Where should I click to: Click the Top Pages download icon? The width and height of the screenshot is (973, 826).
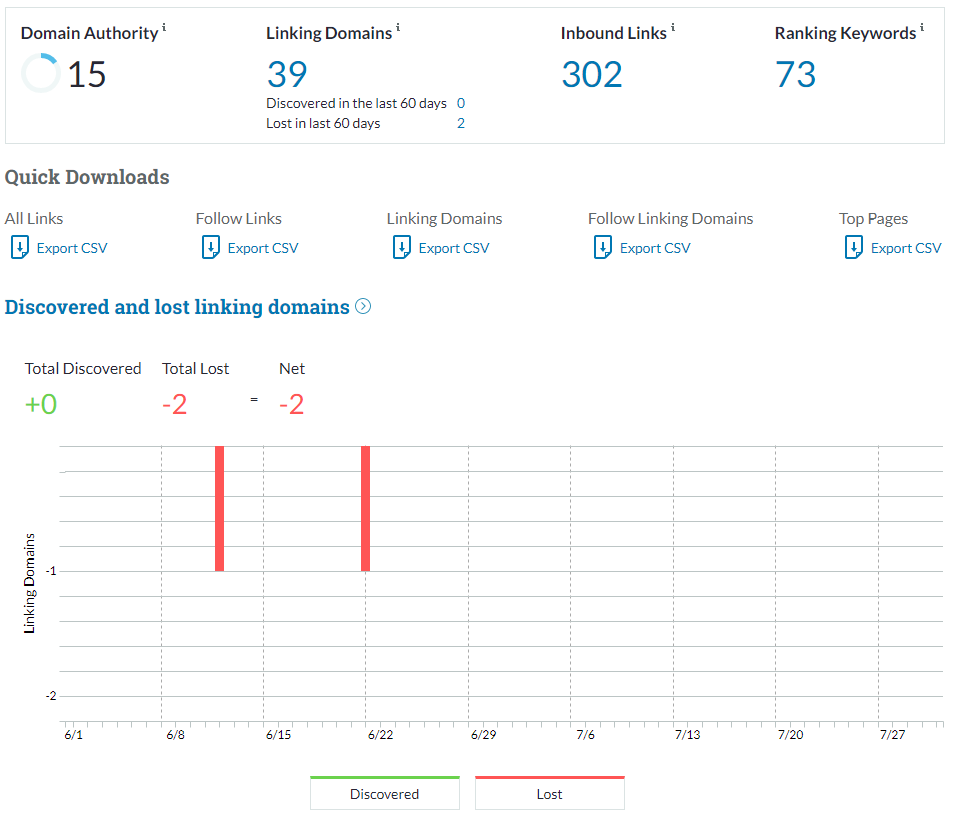tap(853, 248)
